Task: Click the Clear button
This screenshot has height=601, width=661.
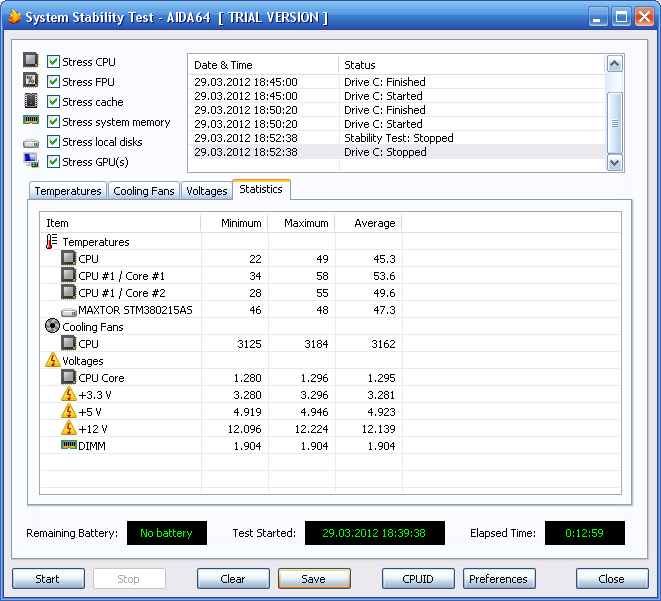Action: (233, 579)
